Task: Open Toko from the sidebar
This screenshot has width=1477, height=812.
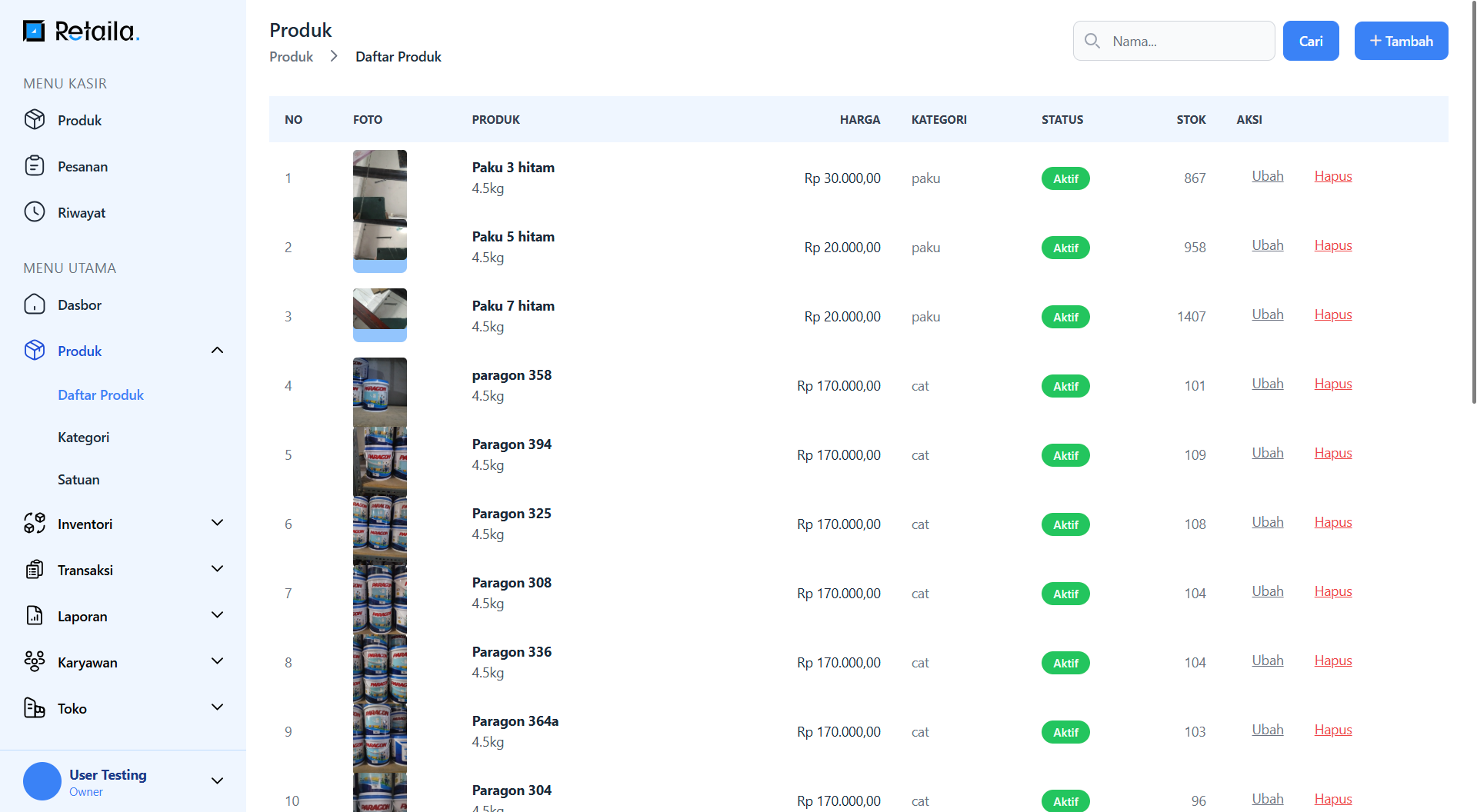Action: 35,708
